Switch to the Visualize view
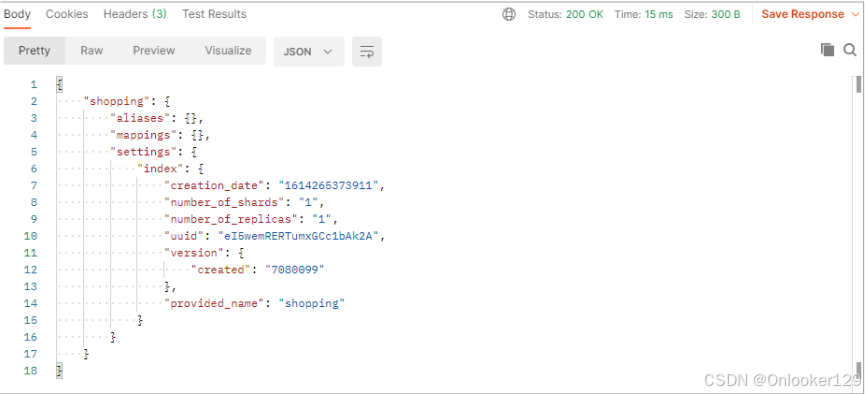Viewport: 865px width, 395px height. pos(228,51)
